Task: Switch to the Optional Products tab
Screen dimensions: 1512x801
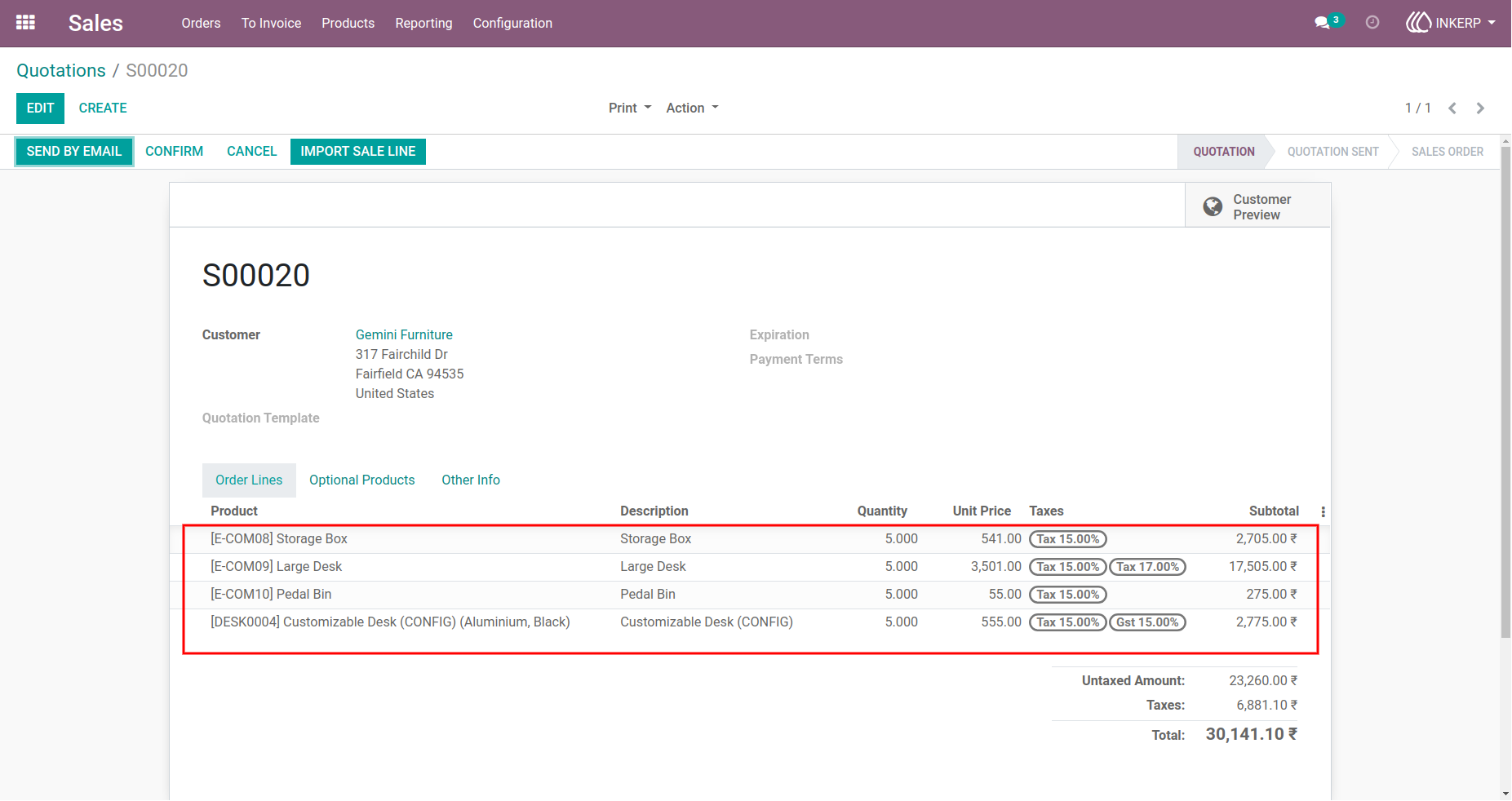Action: point(361,480)
